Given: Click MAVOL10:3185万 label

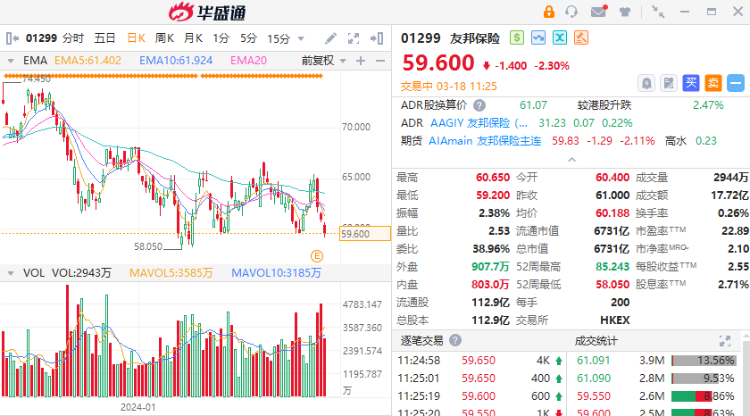Looking at the screenshot, I should (276, 273).
